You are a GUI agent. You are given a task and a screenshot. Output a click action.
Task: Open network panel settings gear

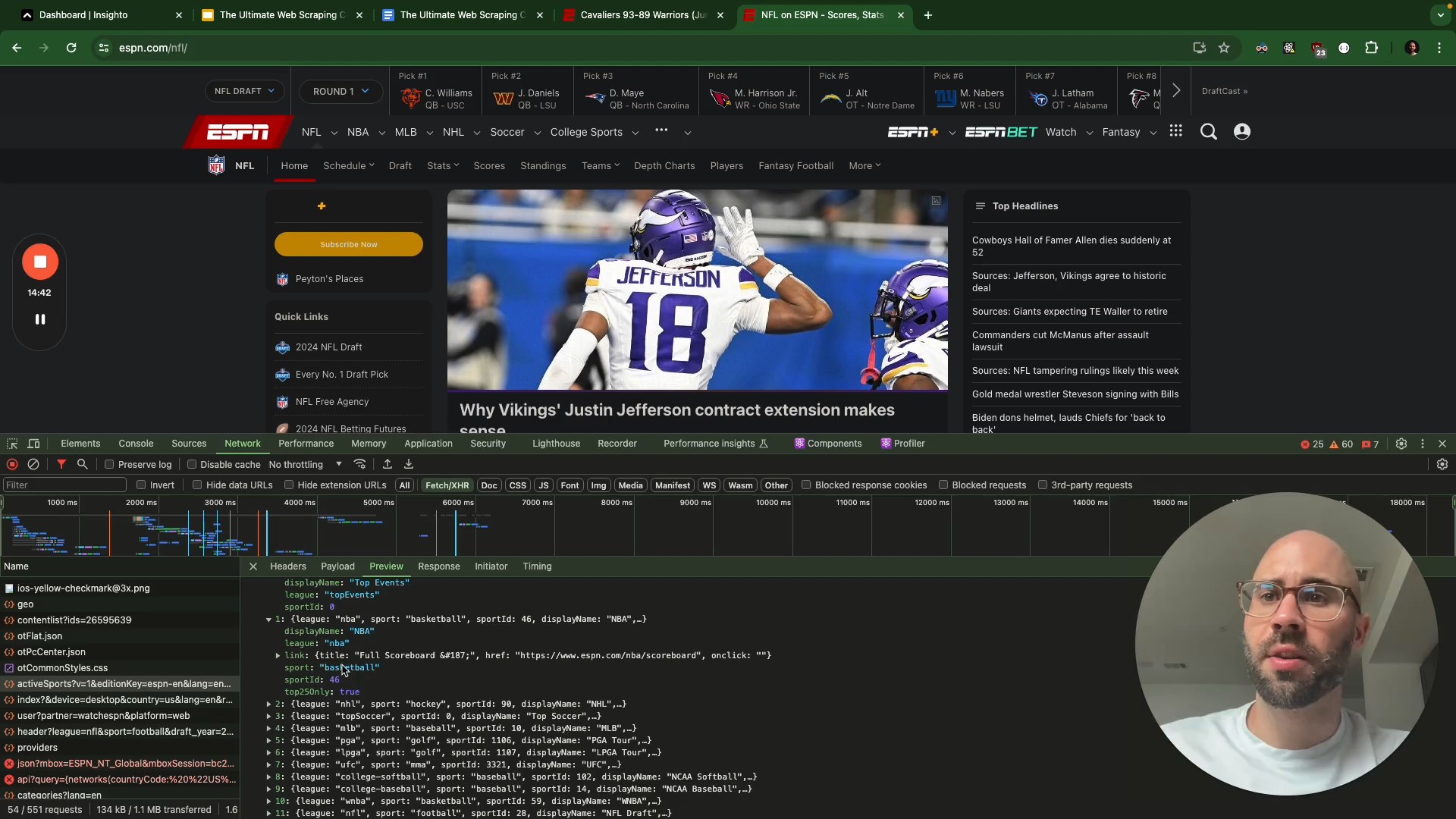(x=1442, y=464)
